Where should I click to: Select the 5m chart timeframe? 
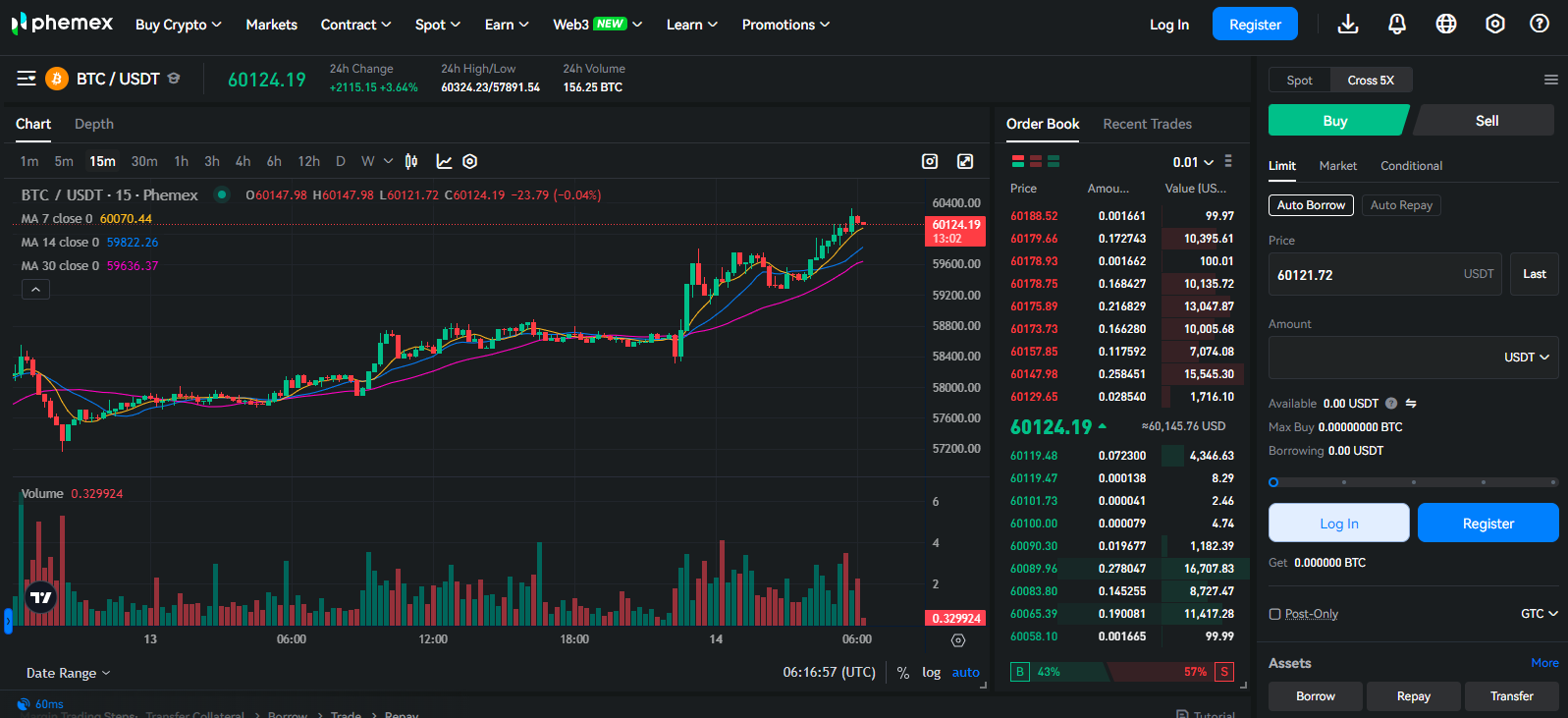pos(64,161)
